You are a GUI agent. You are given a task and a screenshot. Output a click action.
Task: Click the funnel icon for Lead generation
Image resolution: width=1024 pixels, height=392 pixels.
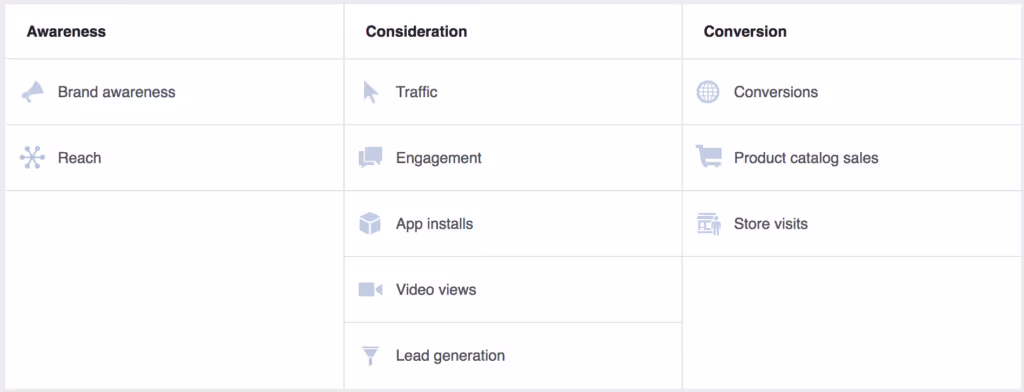click(x=370, y=355)
